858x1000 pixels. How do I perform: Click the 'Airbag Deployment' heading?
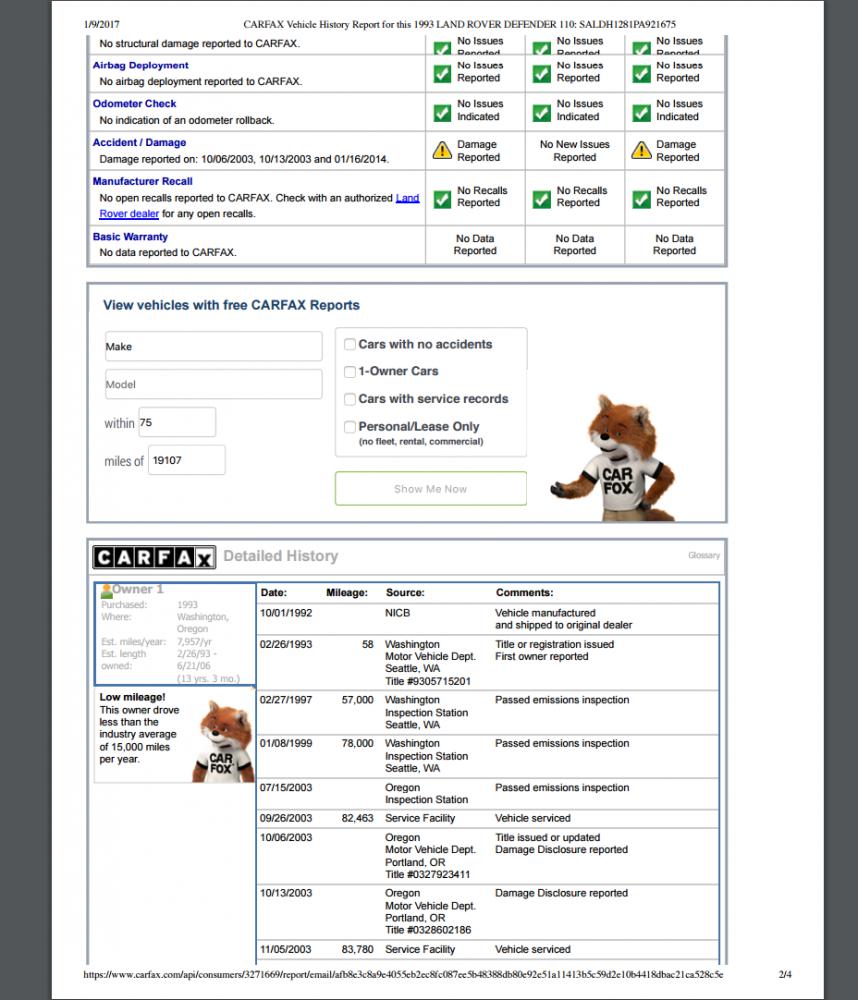point(140,65)
